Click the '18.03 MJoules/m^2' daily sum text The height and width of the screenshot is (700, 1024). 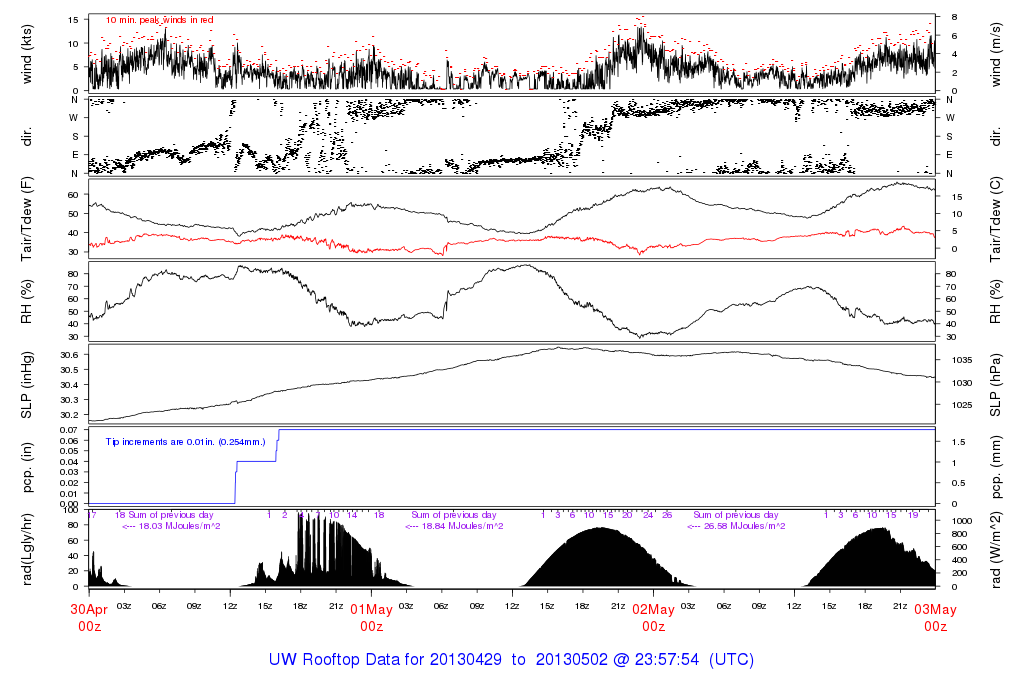[x=179, y=526]
